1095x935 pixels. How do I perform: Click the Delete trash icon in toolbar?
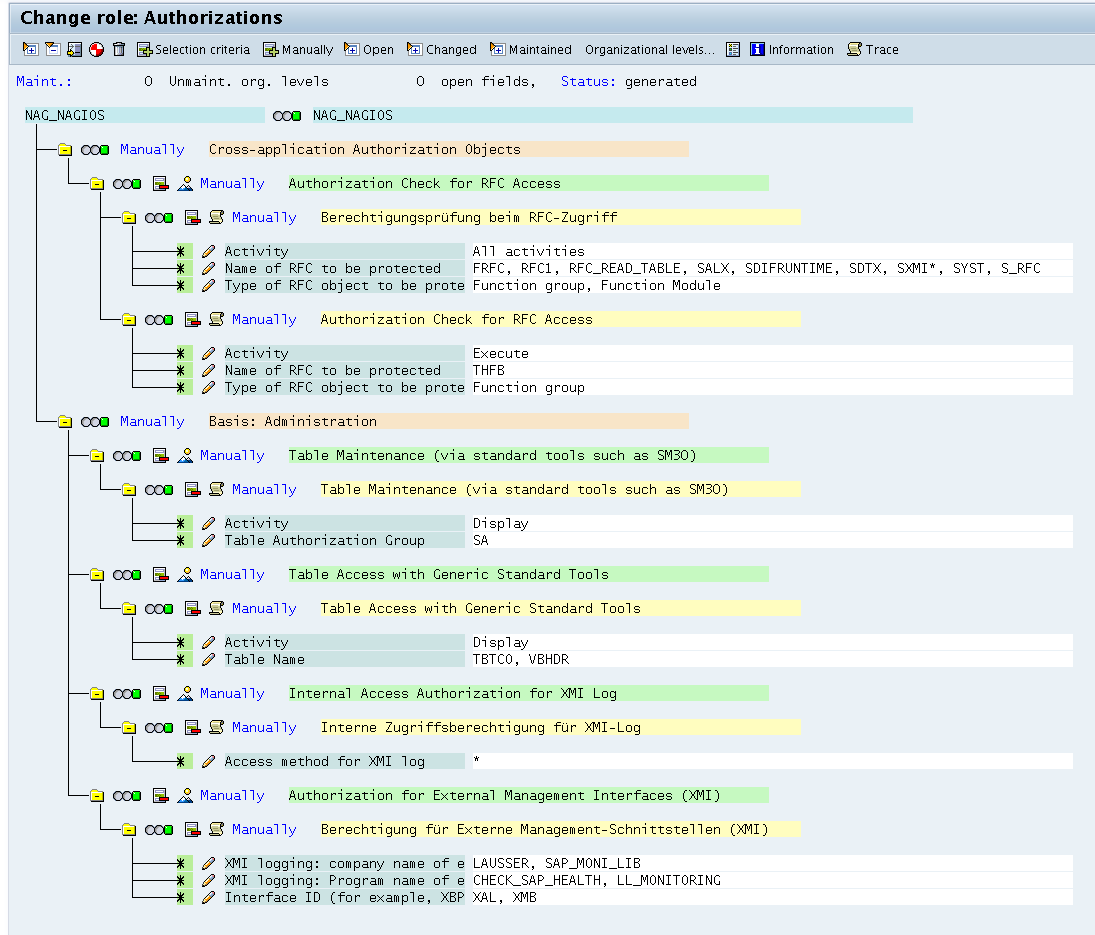pos(117,48)
